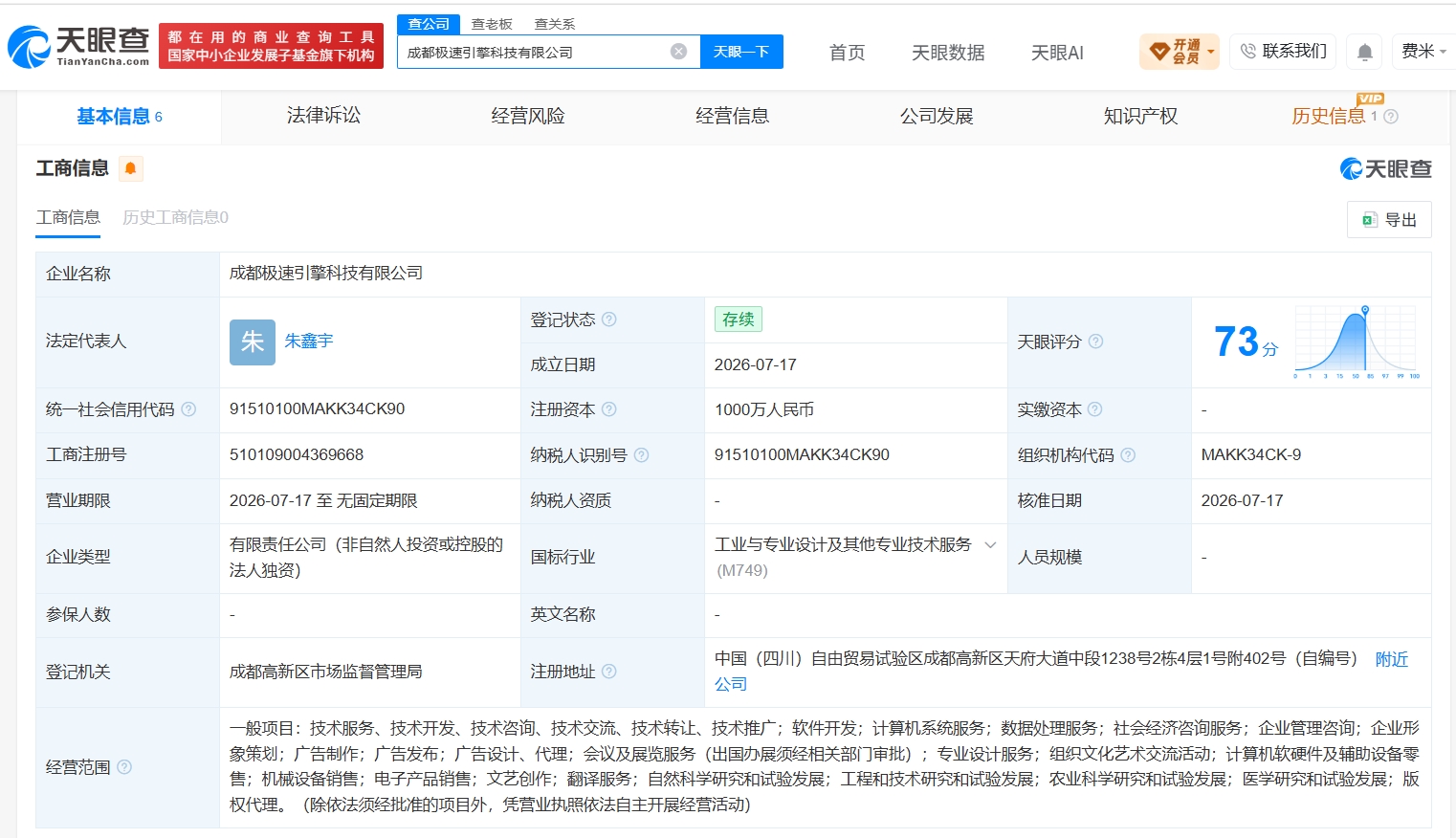This screenshot has width=1456, height=838.
Task: Select the 查老板 search mode
Action: tap(492, 24)
